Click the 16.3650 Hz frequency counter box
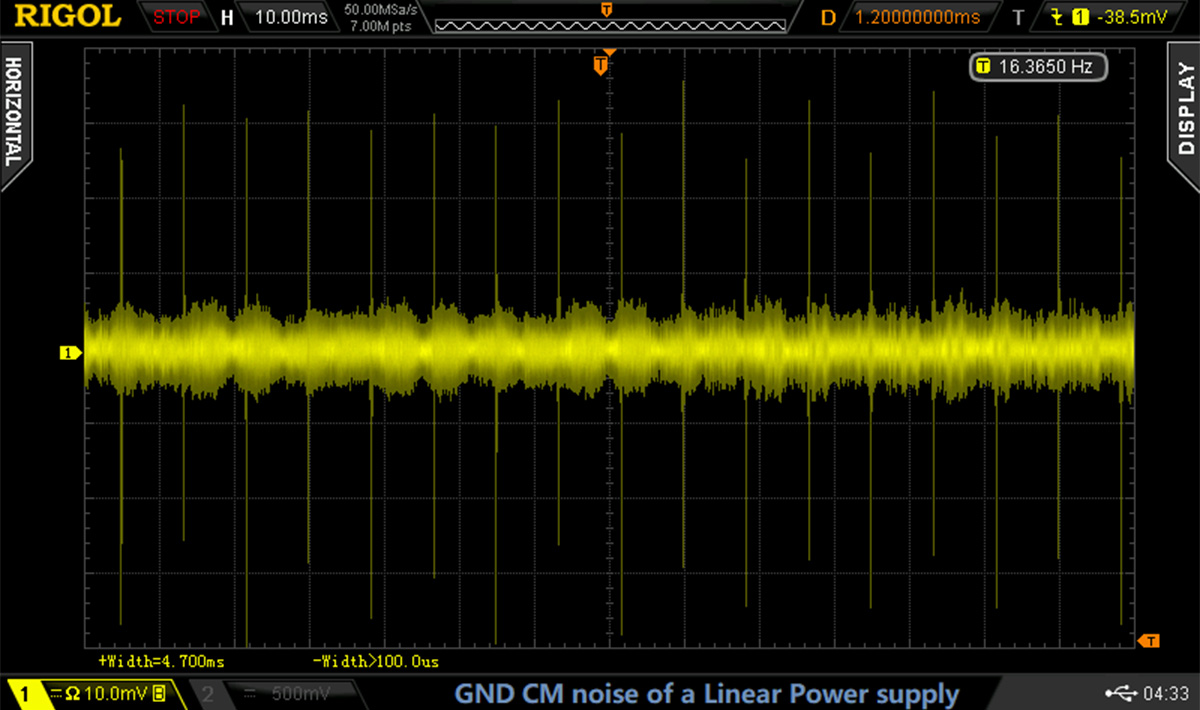Screen dimensions: 1200x710 click(1038, 67)
